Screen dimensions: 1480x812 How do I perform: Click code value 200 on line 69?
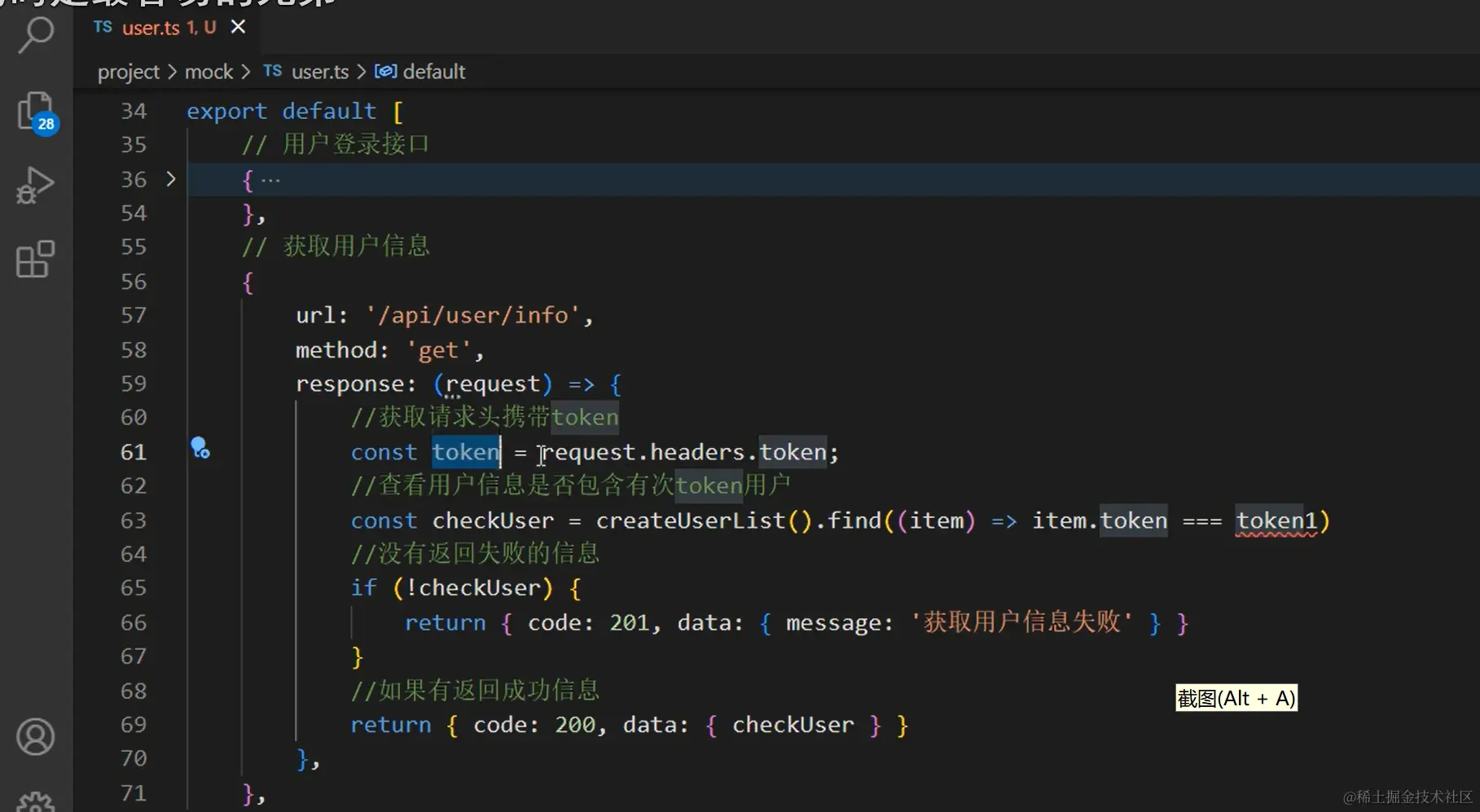[x=575, y=725]
